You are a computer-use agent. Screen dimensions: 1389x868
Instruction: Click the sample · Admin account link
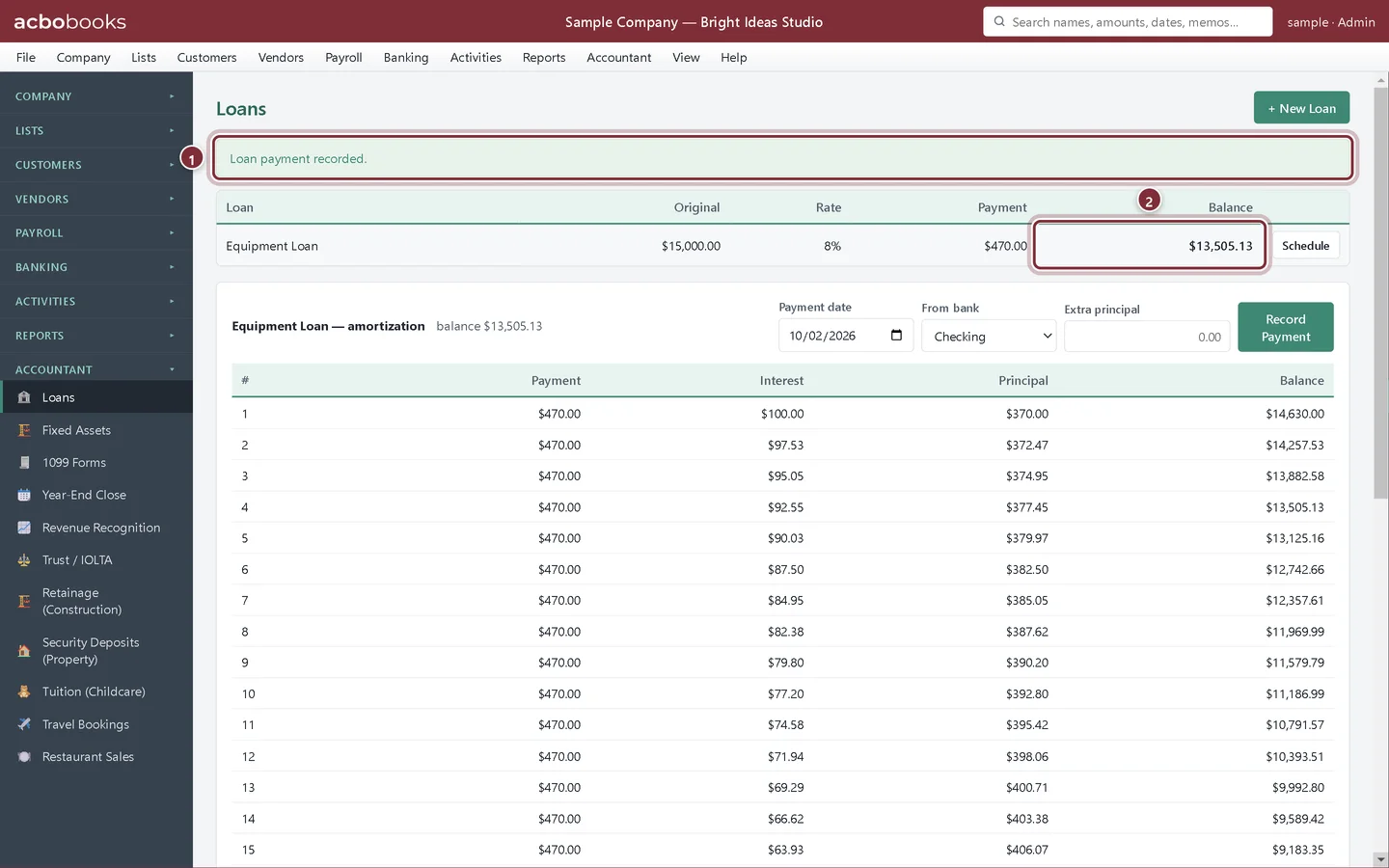1331,21
